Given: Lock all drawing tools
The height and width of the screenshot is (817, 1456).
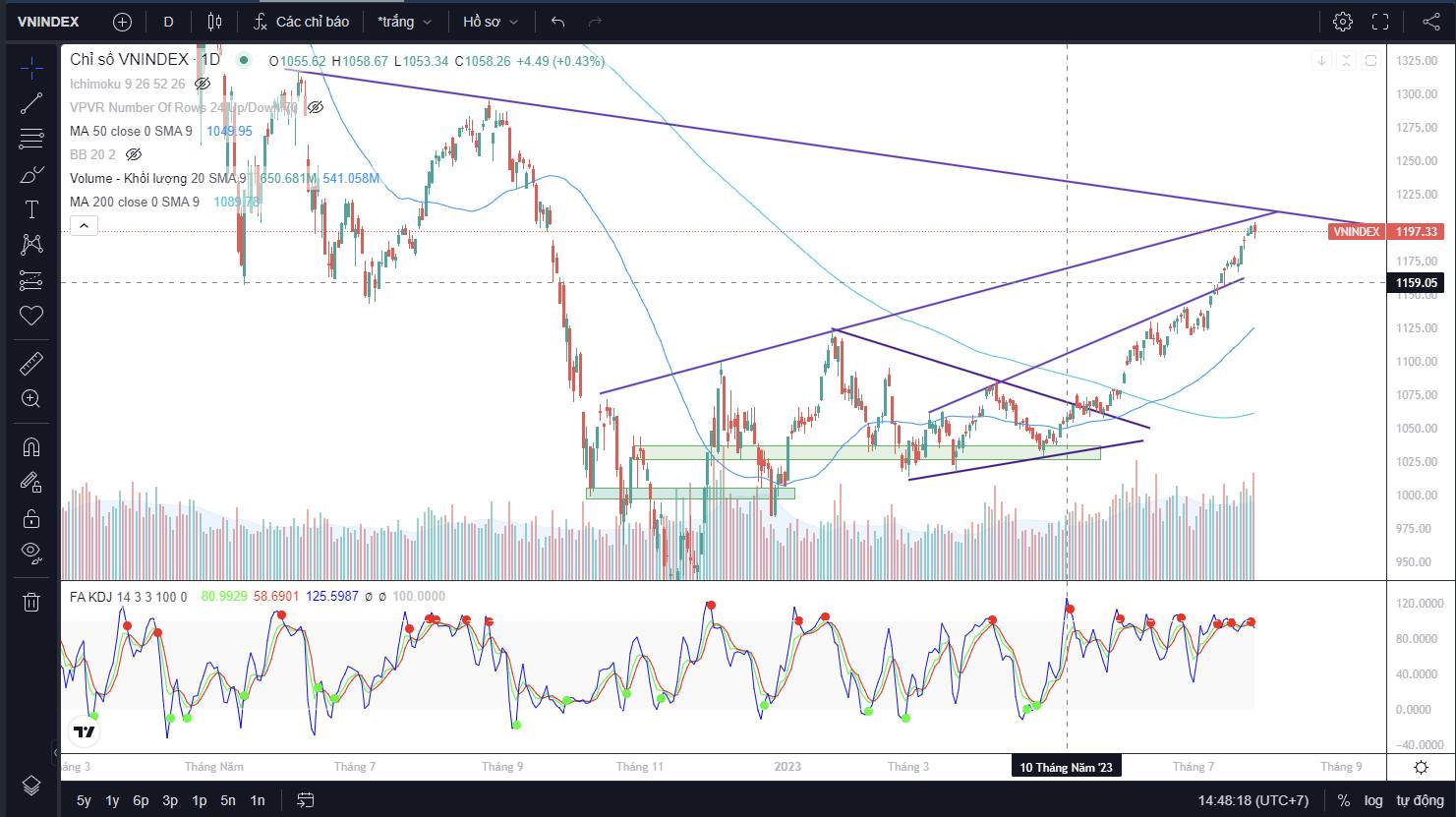Looking at the screenshot, I should click(31, 518).
